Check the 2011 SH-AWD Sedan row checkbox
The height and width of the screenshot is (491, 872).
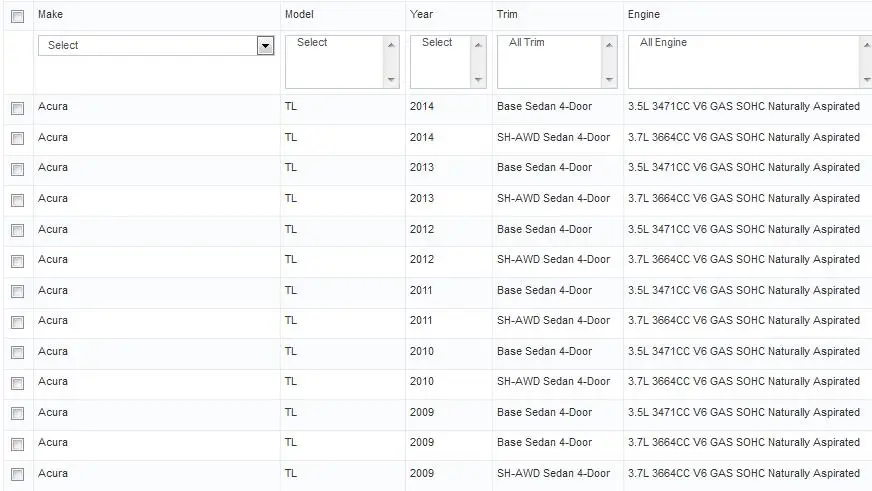[x=18, y=322]
